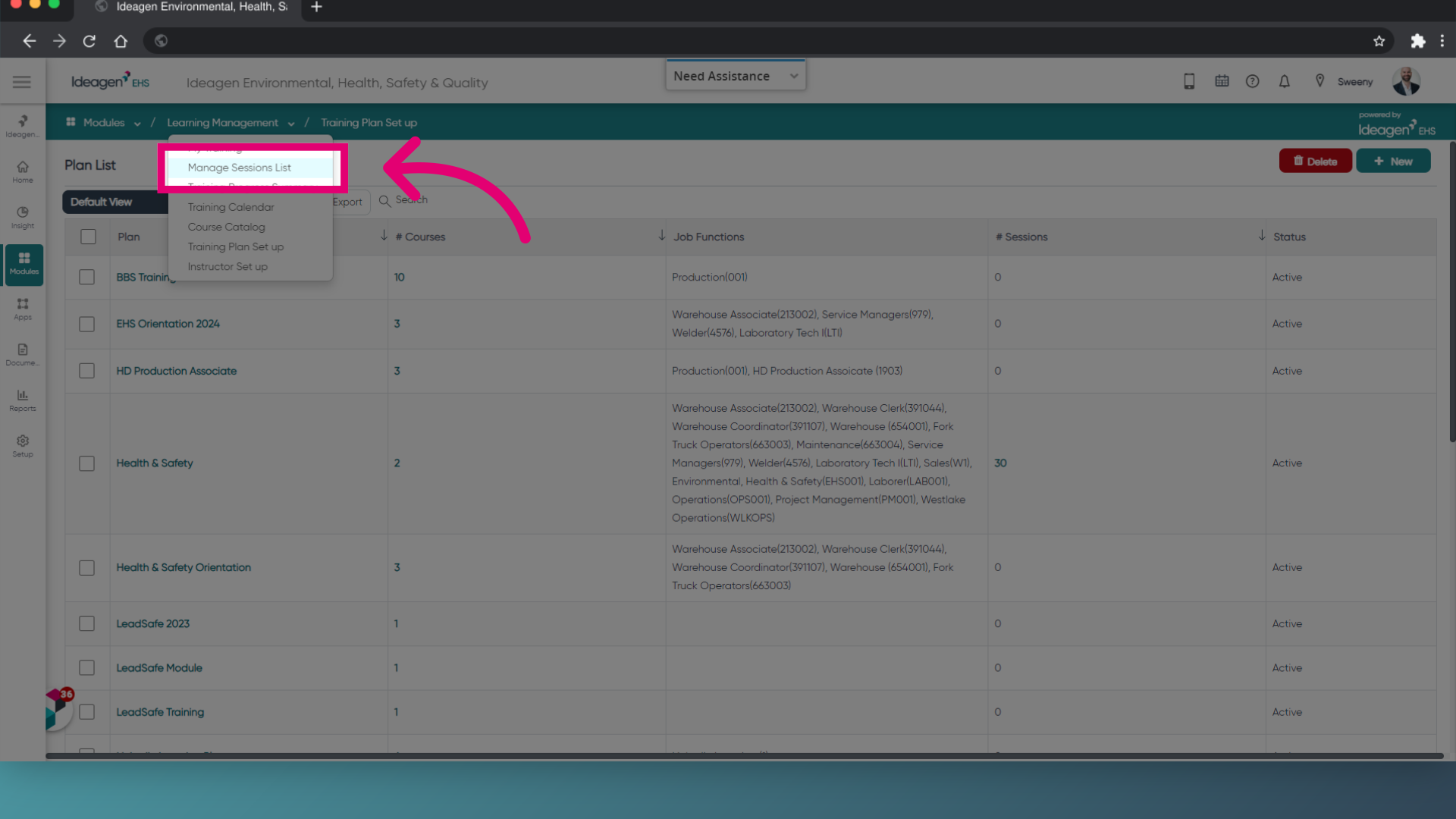Open a new browser tab
This screenshot has width=1456, height=819.
317,8
